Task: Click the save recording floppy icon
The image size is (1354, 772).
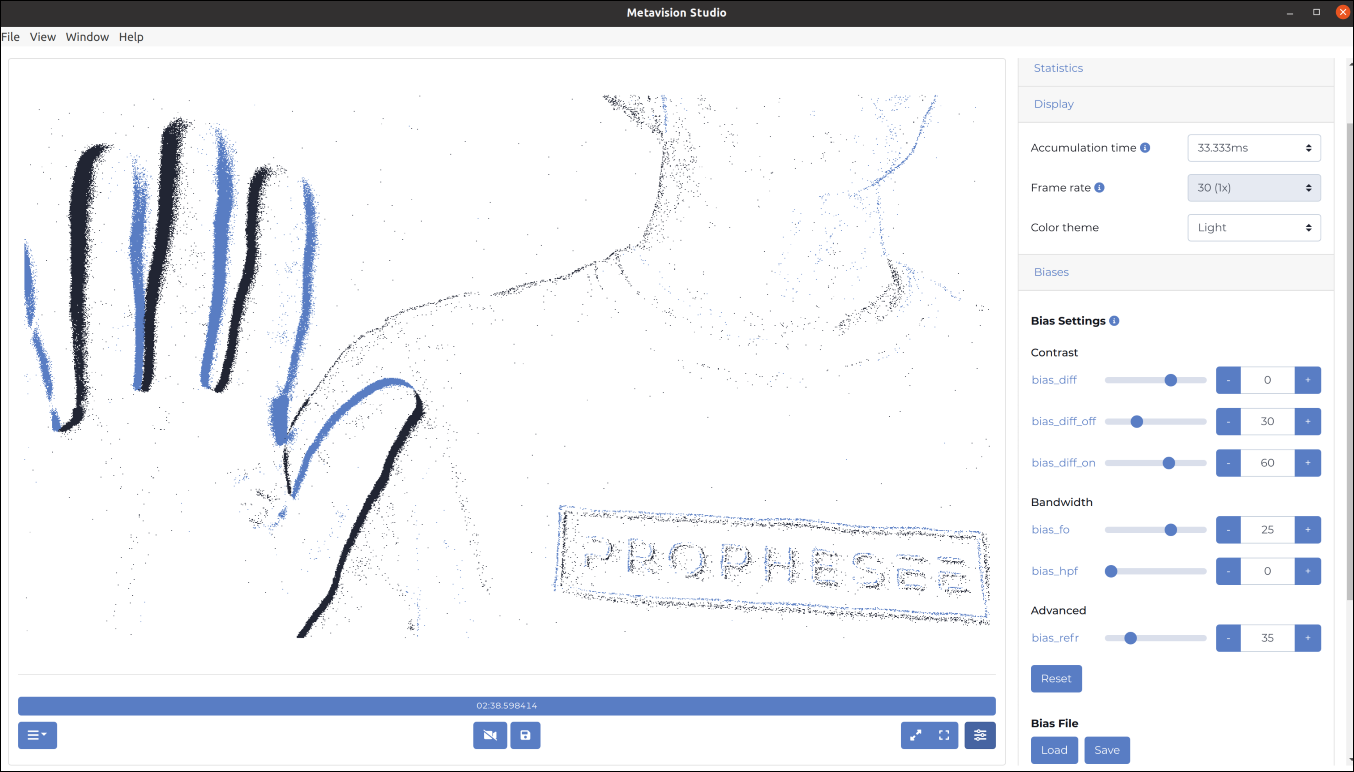Action: 525,736
